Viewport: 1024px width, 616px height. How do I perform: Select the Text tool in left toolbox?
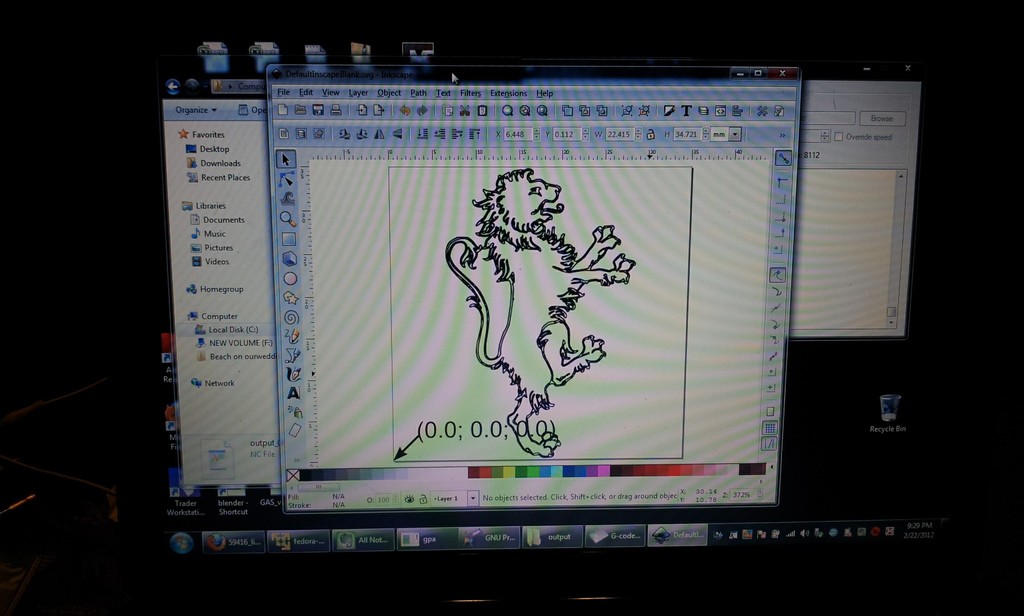pos(293,393)
